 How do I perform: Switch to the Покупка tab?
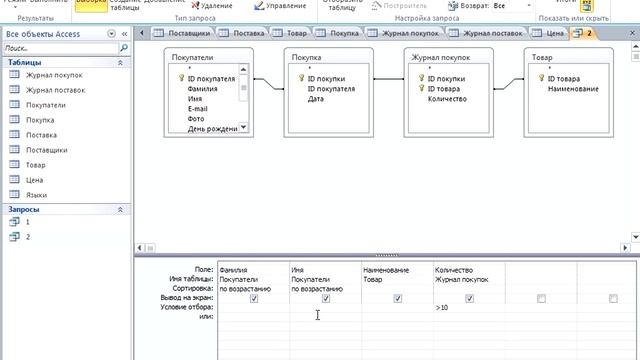338,33
